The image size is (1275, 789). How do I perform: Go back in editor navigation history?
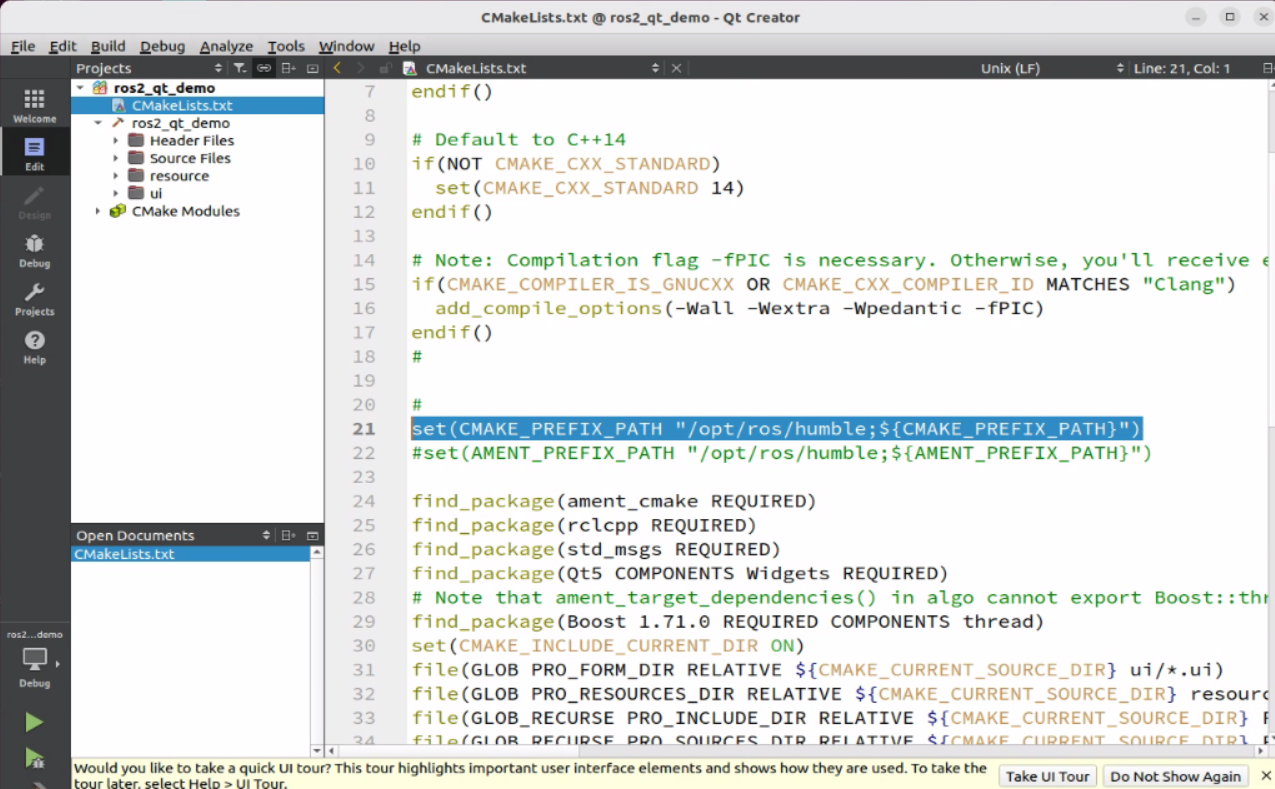coord(337,68)
